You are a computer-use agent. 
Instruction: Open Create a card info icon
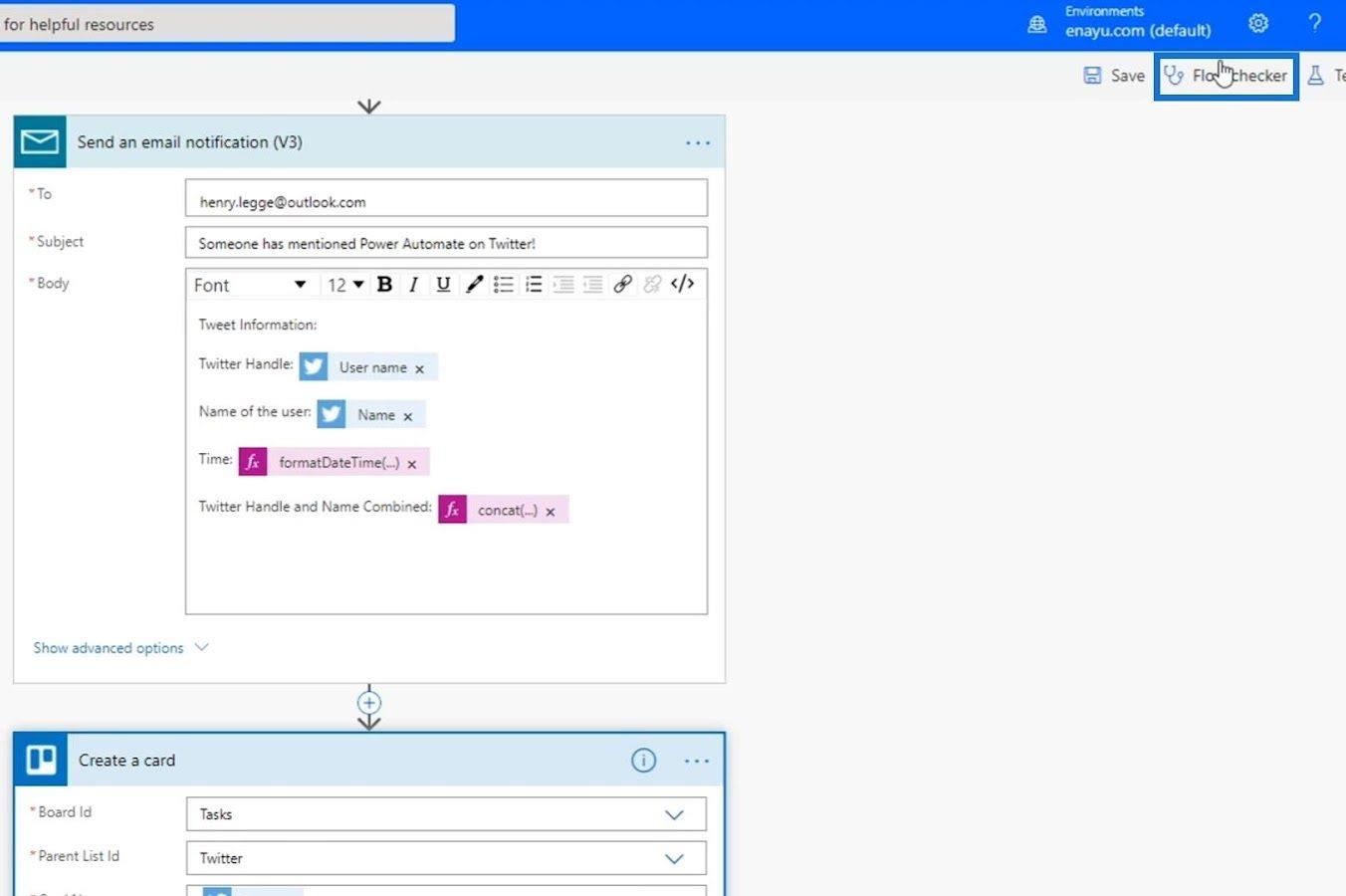pyautogui.click(x=644, y=761)
